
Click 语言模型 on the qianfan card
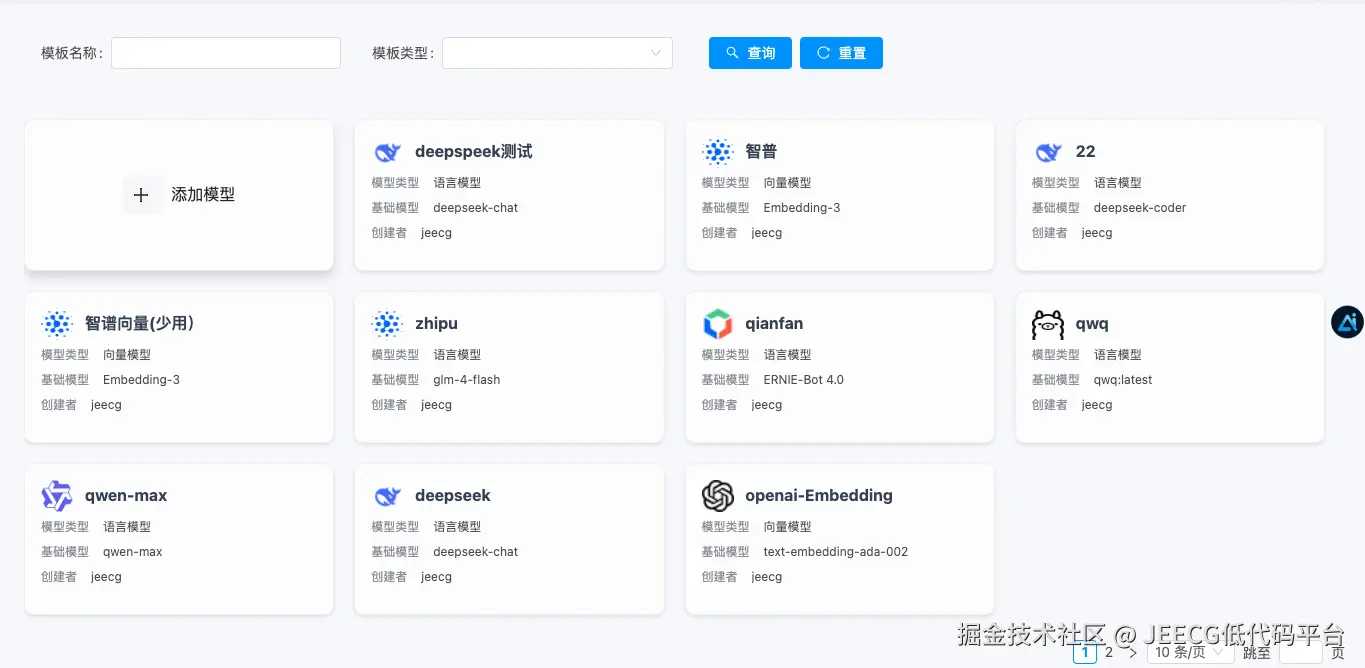pyautogui.click(x=787, y=355)
